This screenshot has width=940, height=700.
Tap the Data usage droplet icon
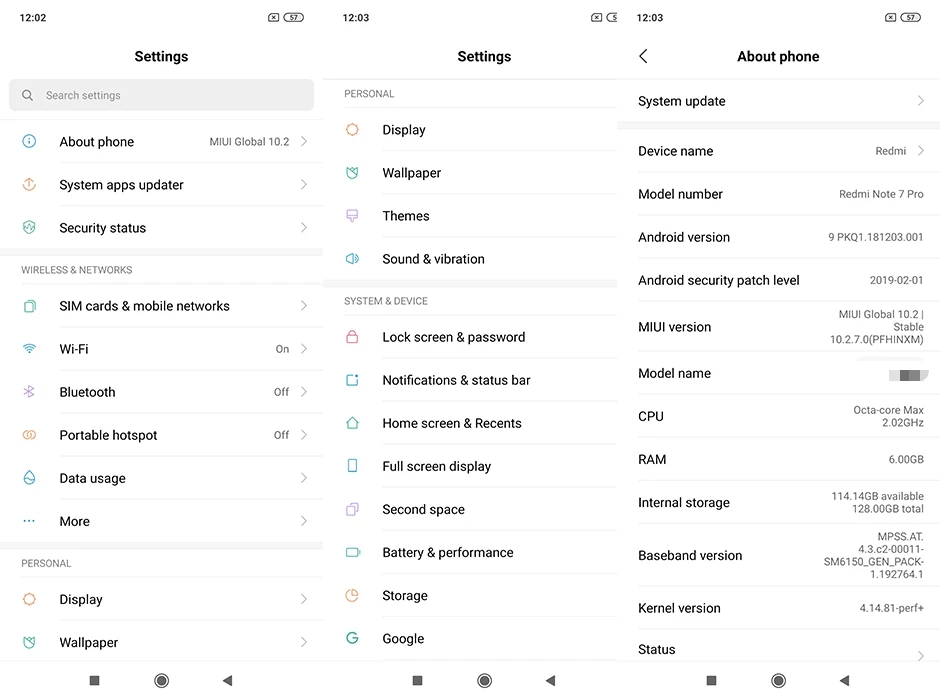coord(29,478)
